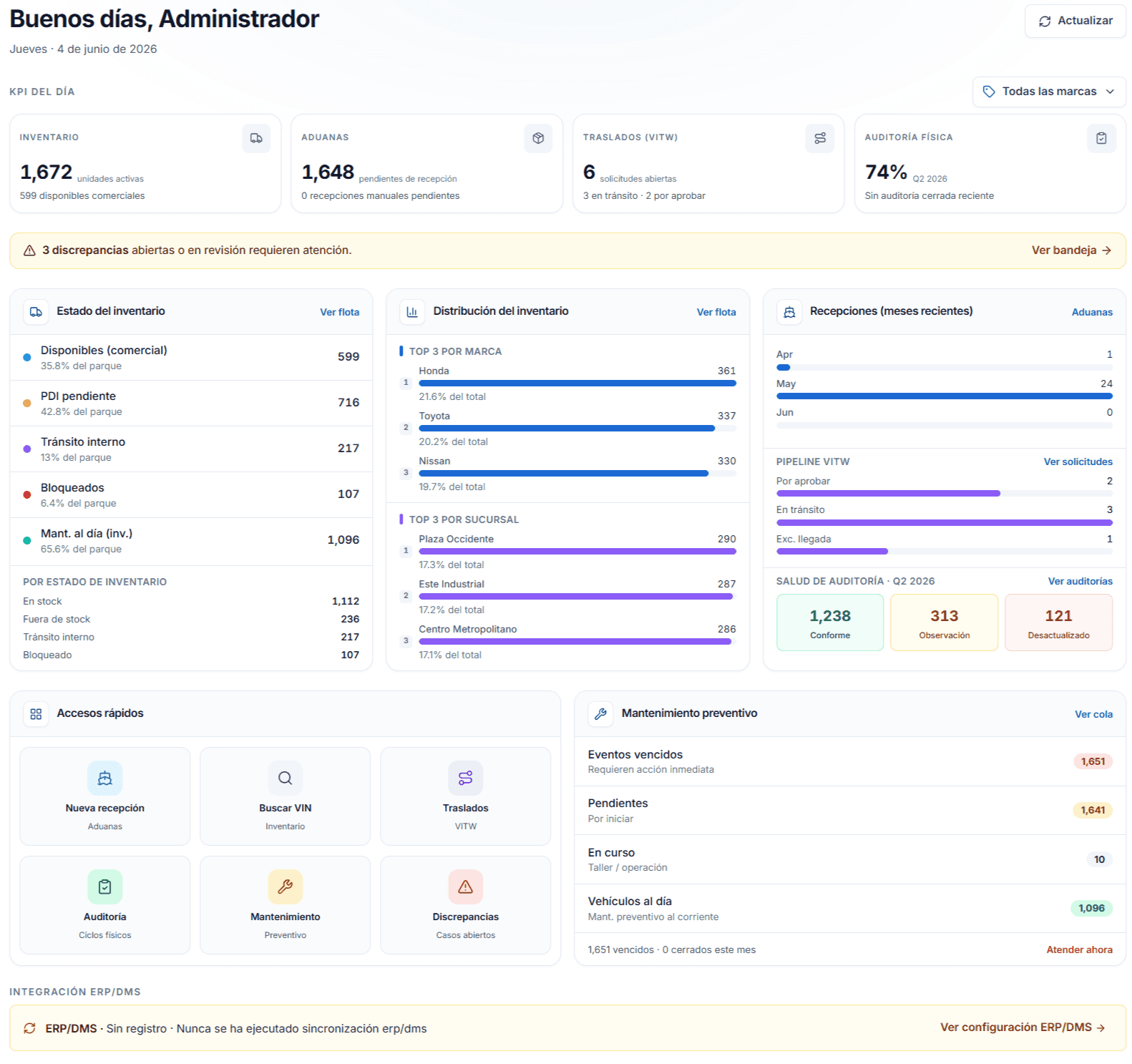Click Ver flota in Distribución del inventario

pyautogui.click(x=716, y=312)
